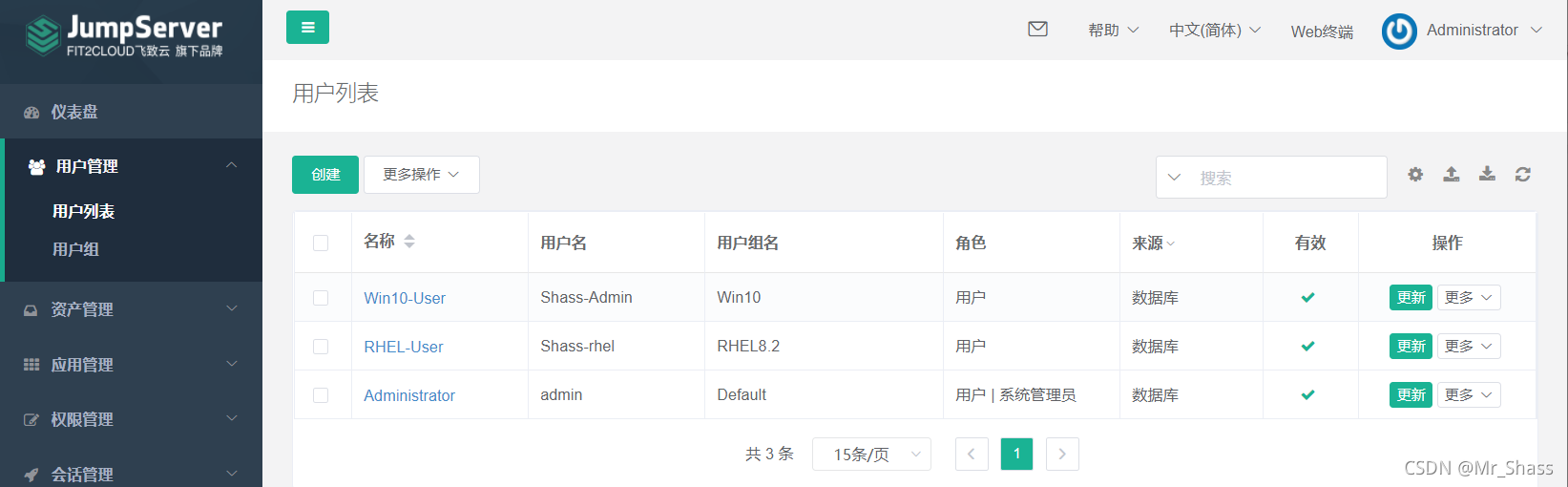The width and height of the screenshot is (1568, 487).
Task: Check the RHEL-User row checkbox
Action: click(x=321, y=347)
